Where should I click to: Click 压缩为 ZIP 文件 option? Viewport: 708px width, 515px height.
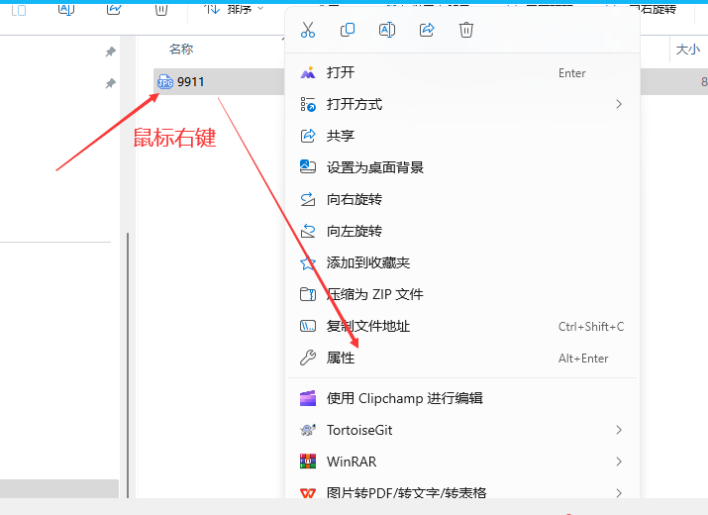[x=375, y=294]
